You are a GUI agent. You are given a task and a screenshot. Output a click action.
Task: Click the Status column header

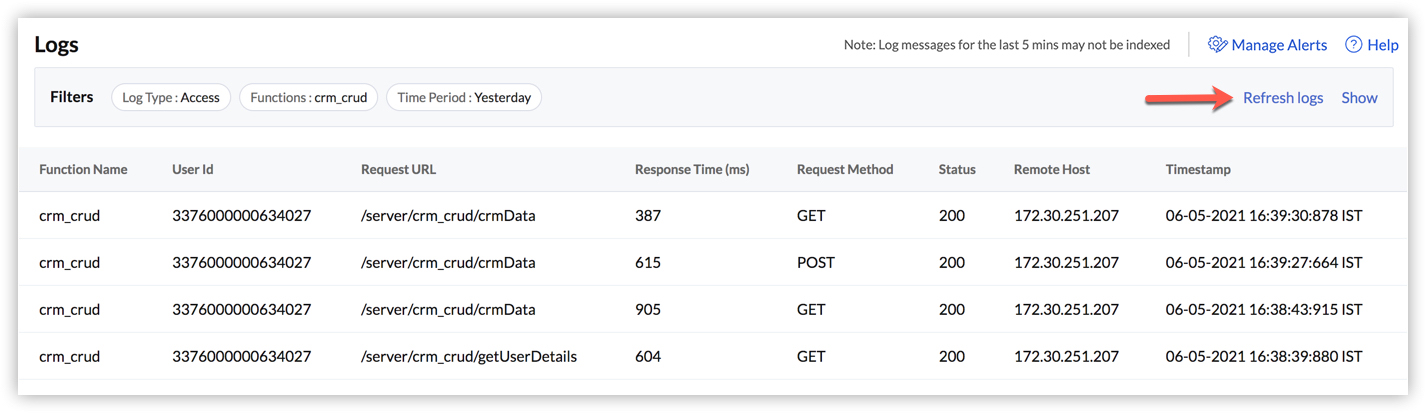[957, 170]
